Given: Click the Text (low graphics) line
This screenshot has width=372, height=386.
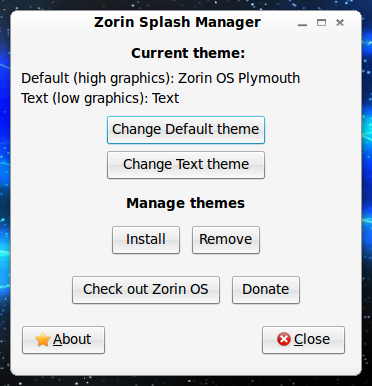Looking at the screenshot, I should 100,98.
